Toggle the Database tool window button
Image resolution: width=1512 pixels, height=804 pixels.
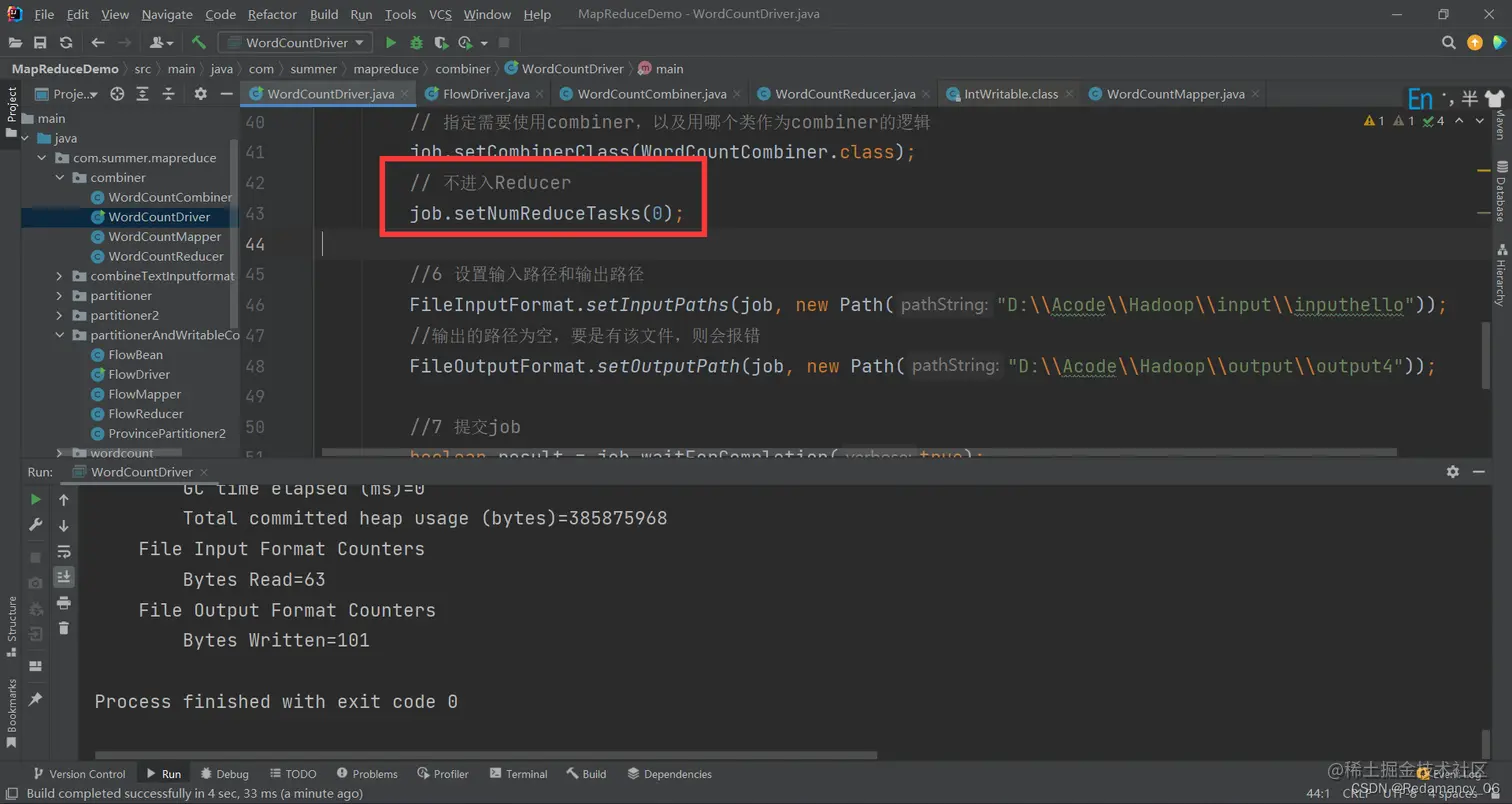click(1501, 192)
